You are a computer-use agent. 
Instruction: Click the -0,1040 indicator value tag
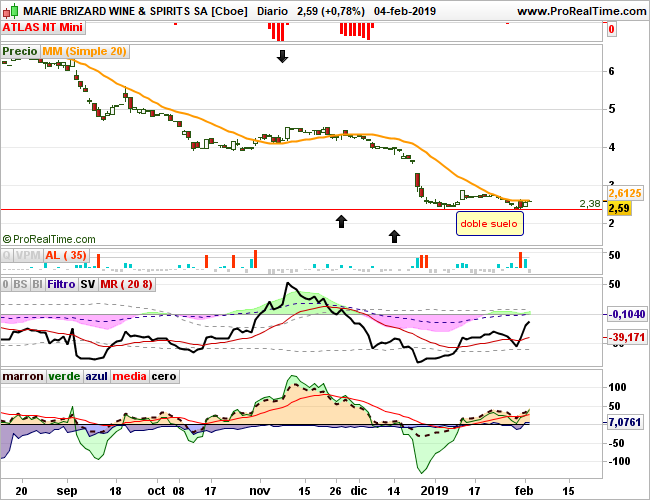click(626, 314)
